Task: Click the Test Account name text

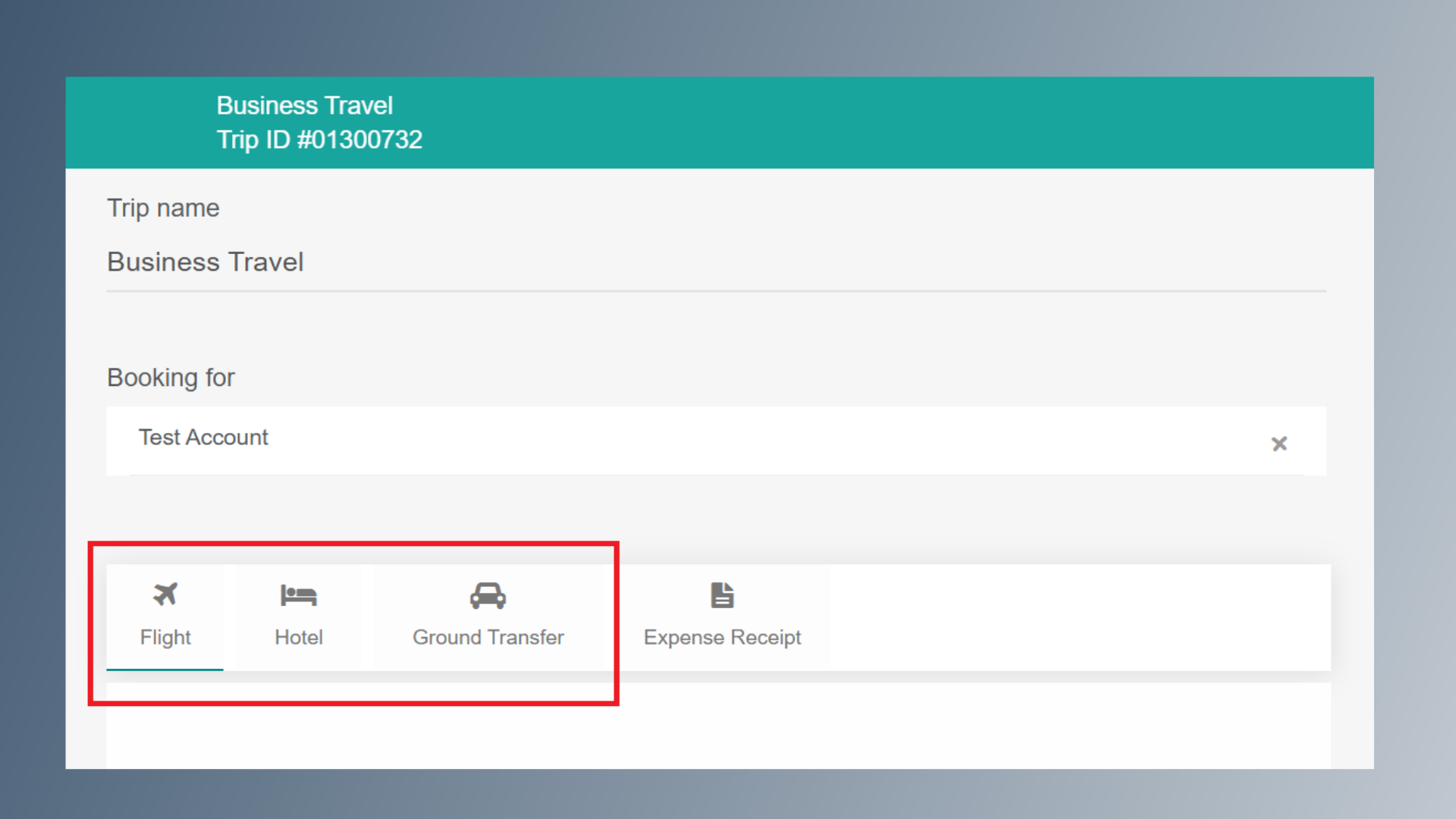Action: 203,438
